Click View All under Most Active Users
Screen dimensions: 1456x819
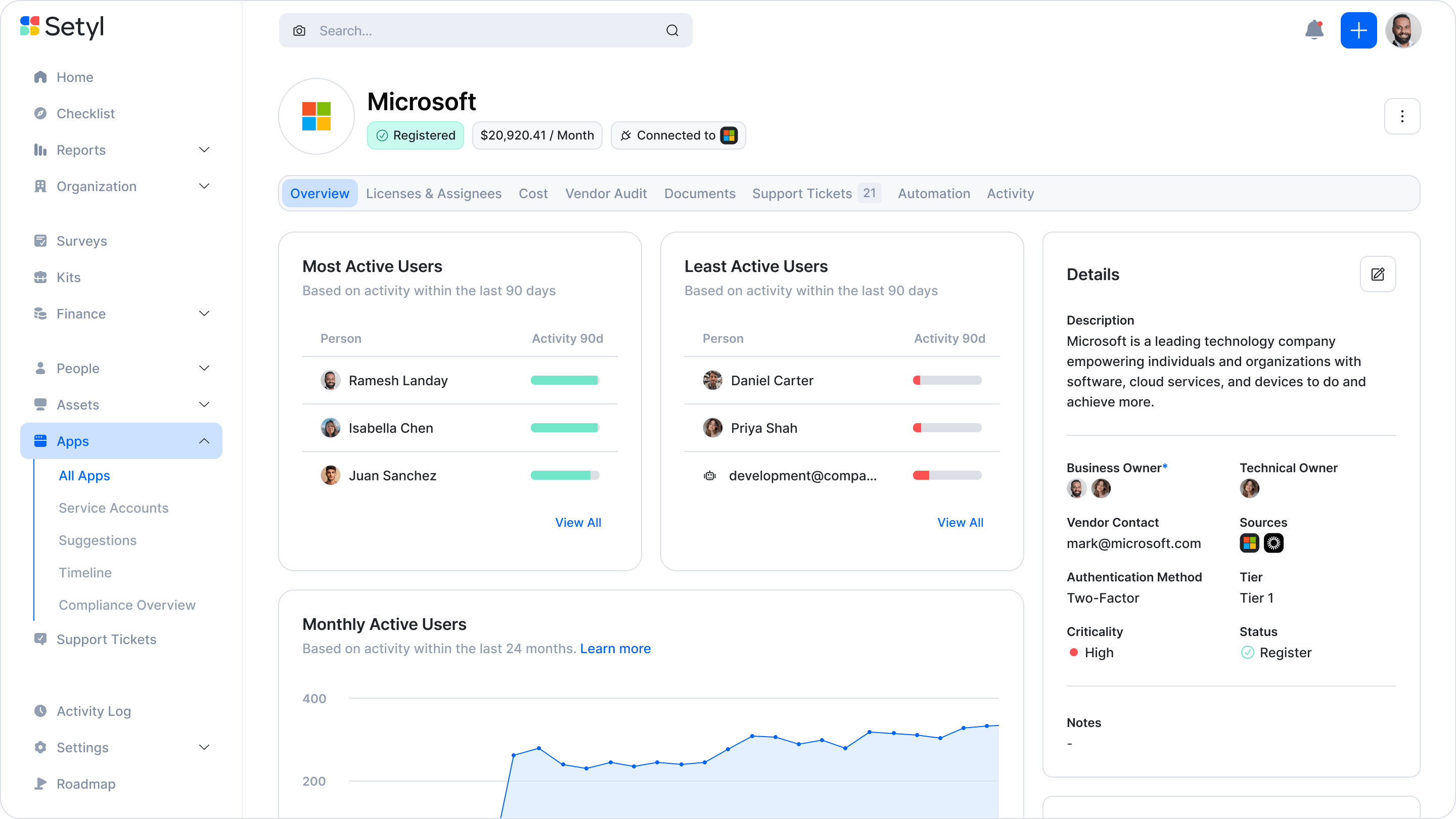pos(578,522)
